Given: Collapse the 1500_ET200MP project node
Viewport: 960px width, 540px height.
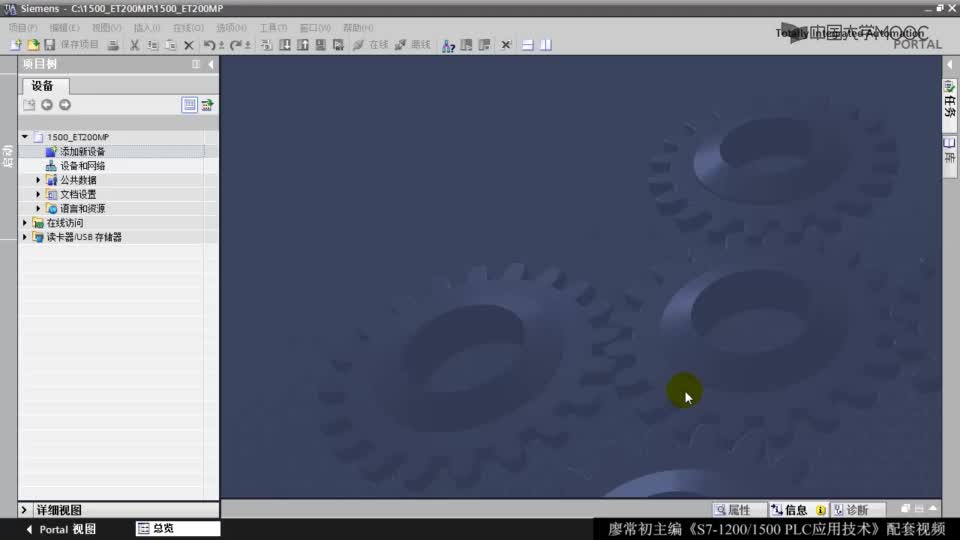Looking at the screenshot, I should tap(25, 137).
